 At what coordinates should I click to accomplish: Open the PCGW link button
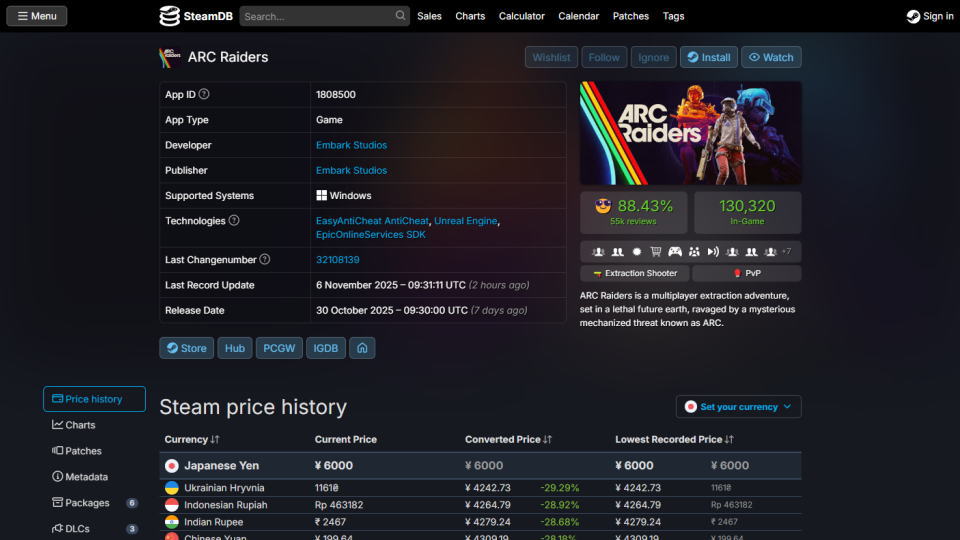point(279,348)
